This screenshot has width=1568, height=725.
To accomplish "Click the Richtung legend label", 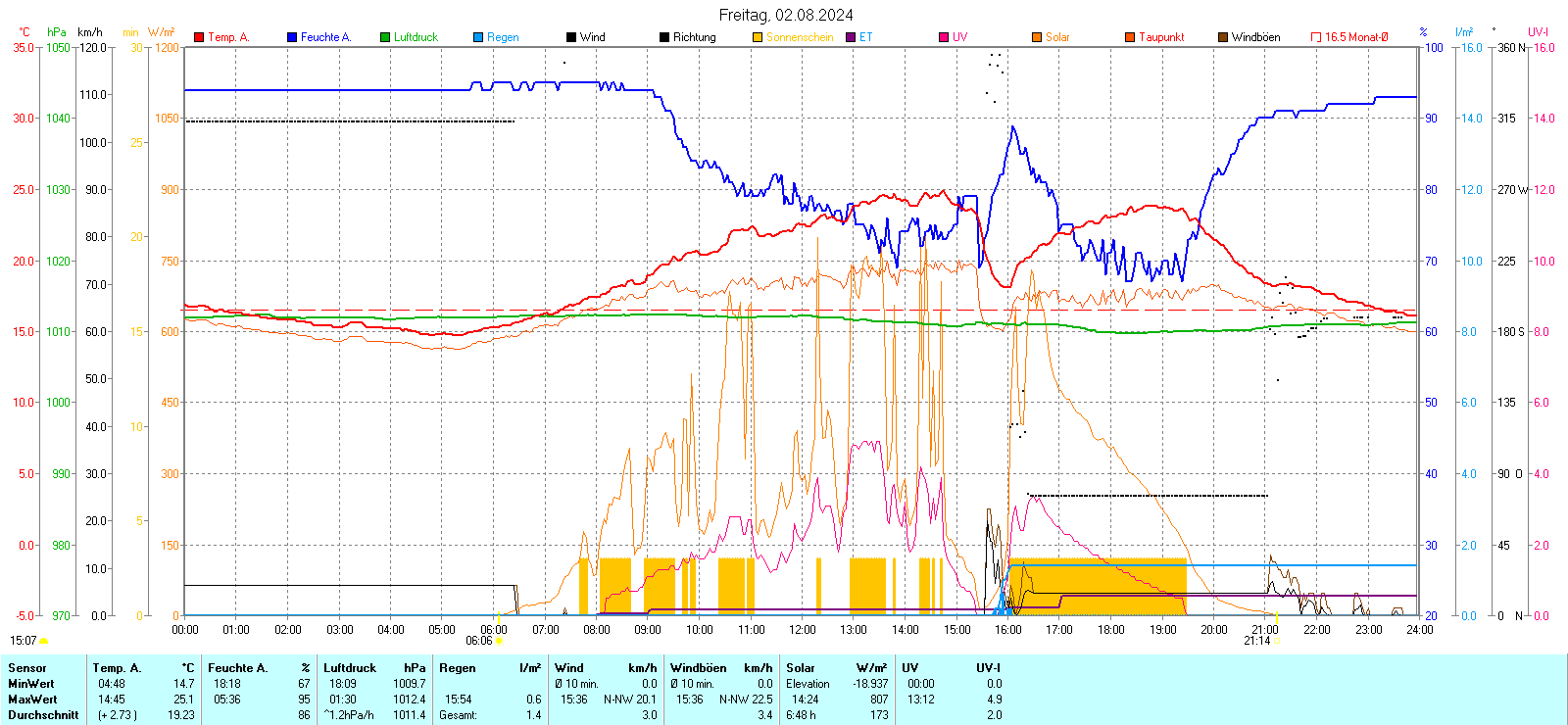I will tap(694, 37).
